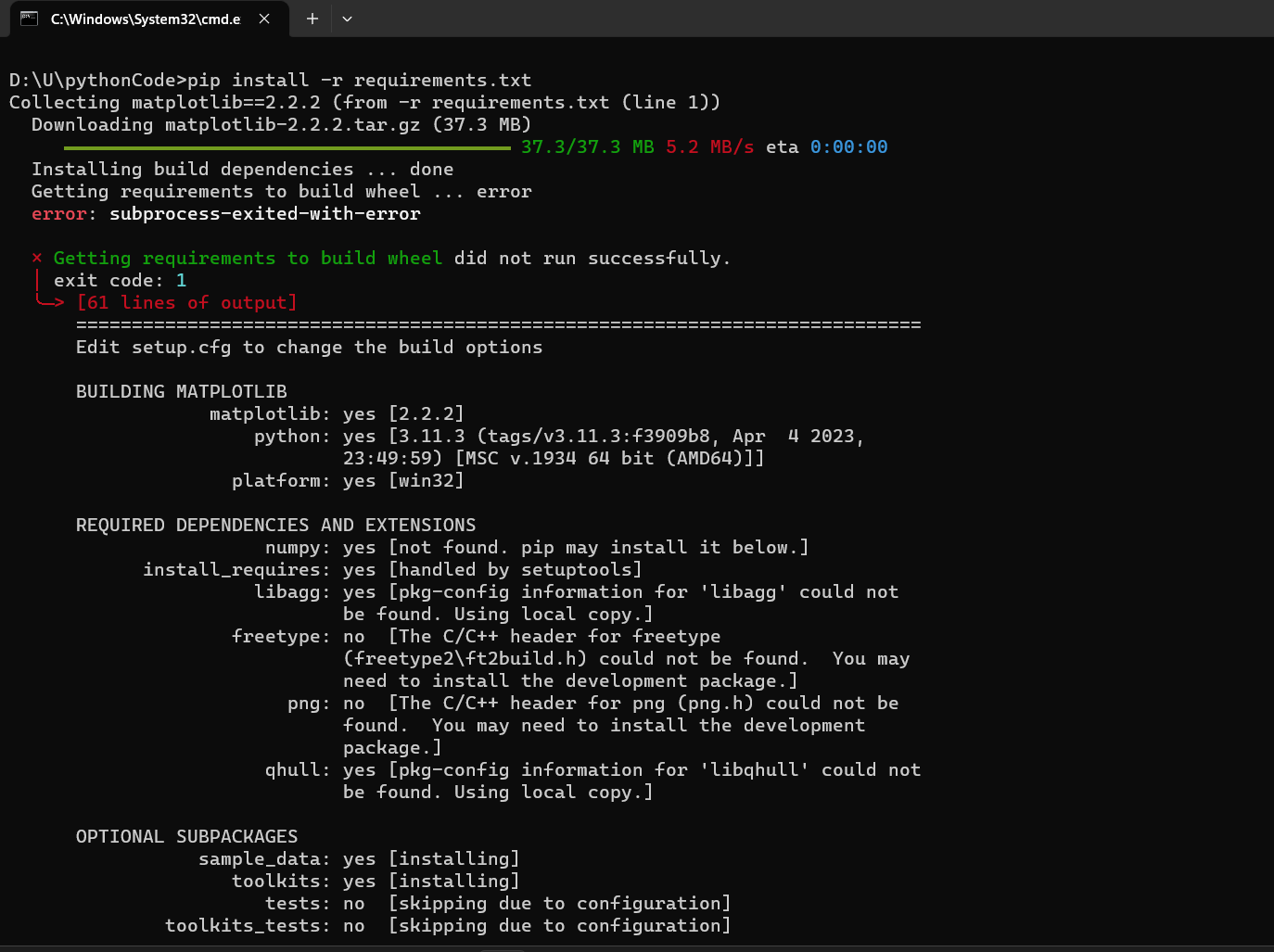Viewport: 1274px width, 952px height.
Task: Click the 'platform: yes [win32]' line
Action: (x=348, y=481)
